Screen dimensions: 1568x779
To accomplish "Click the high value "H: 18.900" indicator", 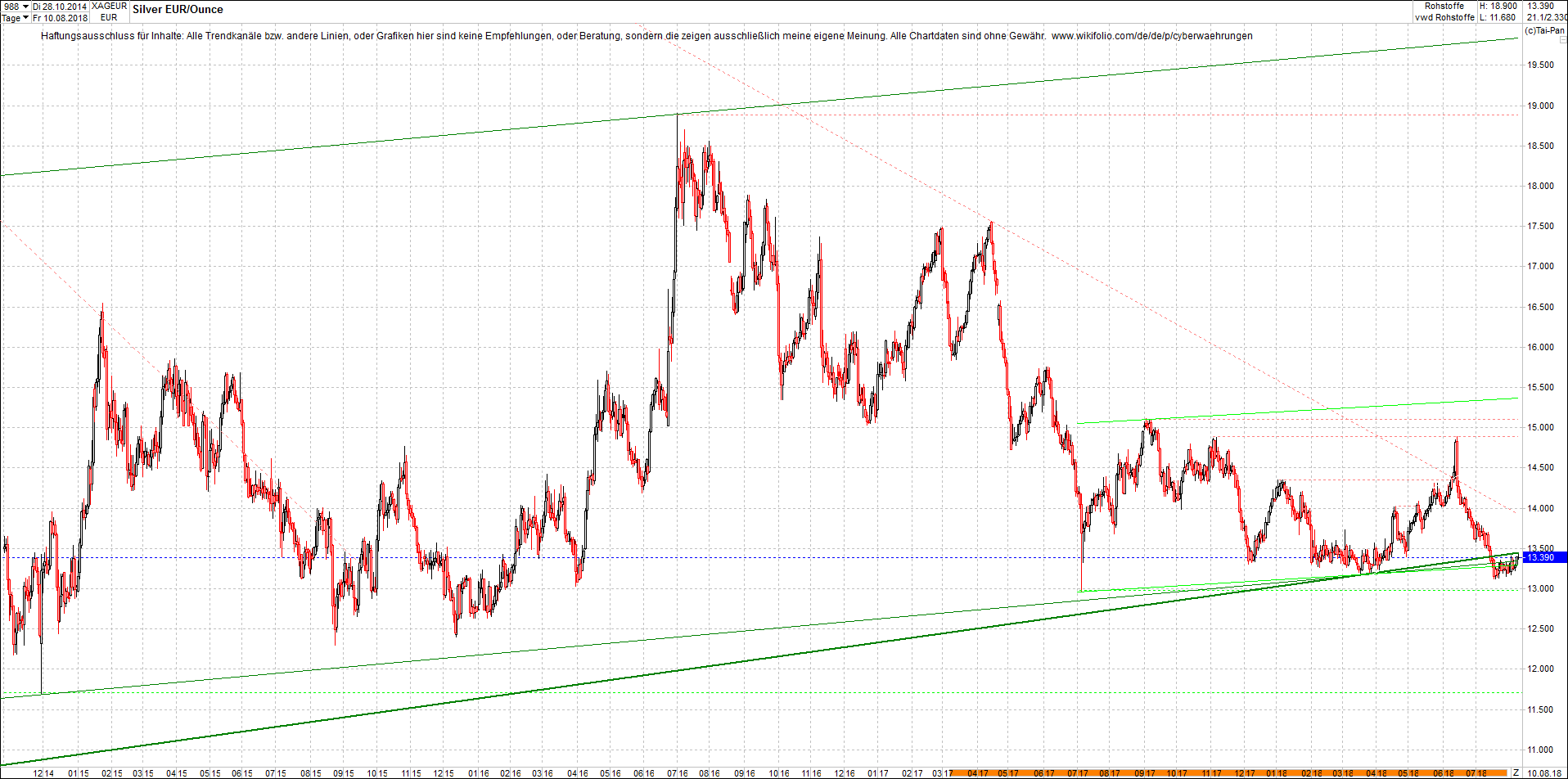I will click(x=1498, y=6).
